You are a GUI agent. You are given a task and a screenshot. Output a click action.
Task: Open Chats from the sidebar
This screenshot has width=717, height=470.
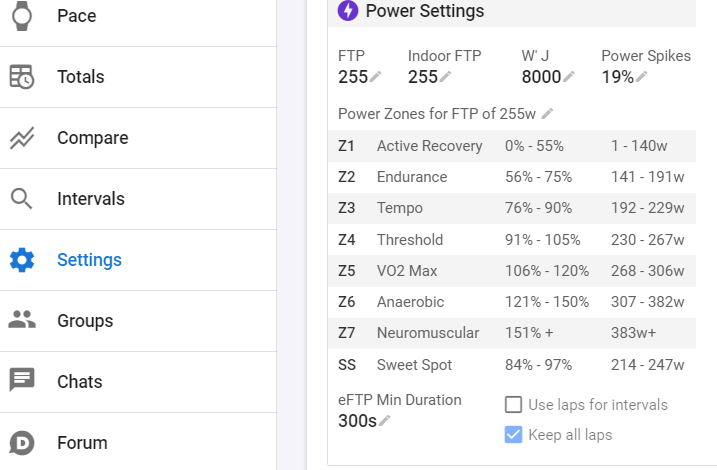pyautogui.click(x=80, y=382)
